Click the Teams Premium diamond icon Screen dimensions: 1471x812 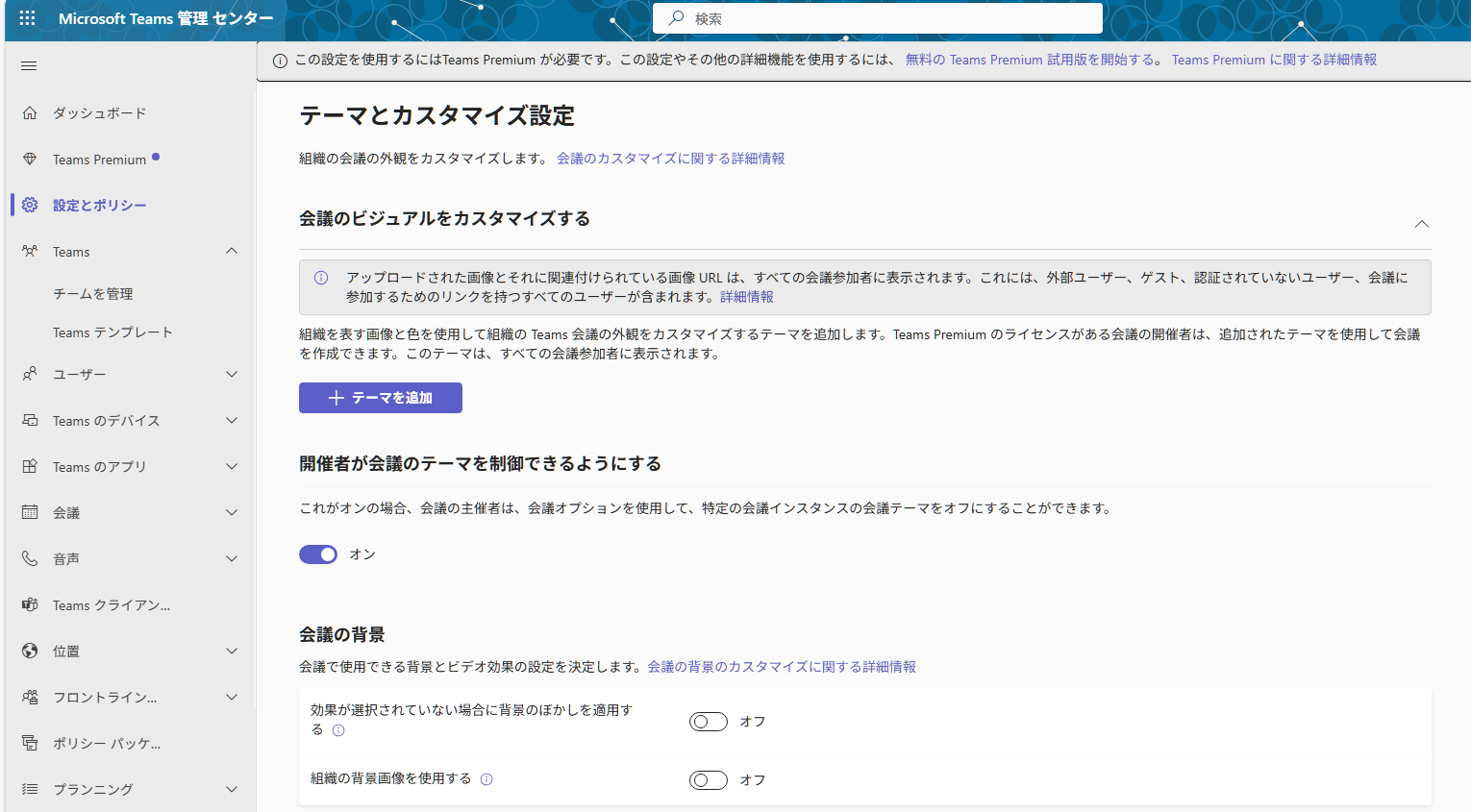pos(30,160)
